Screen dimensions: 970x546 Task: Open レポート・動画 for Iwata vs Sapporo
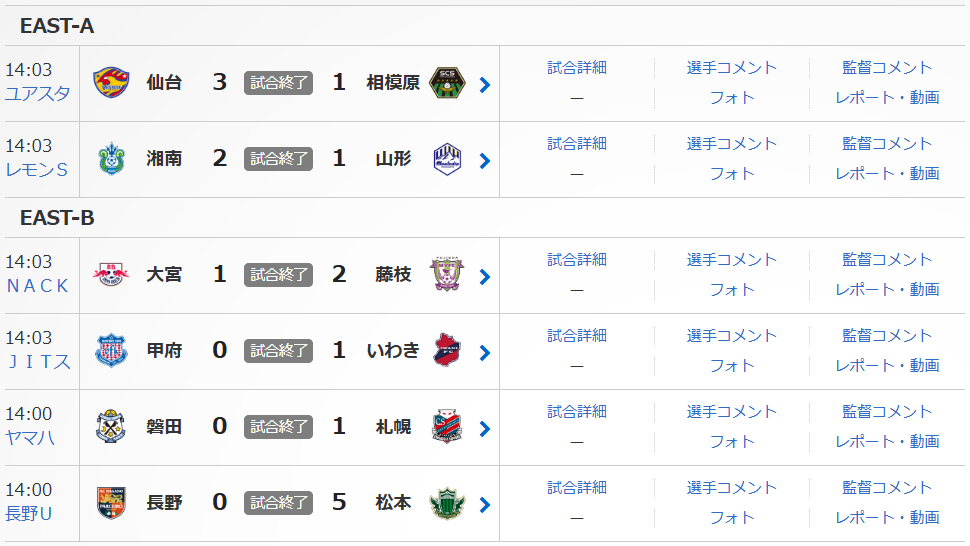click(887, 442)
